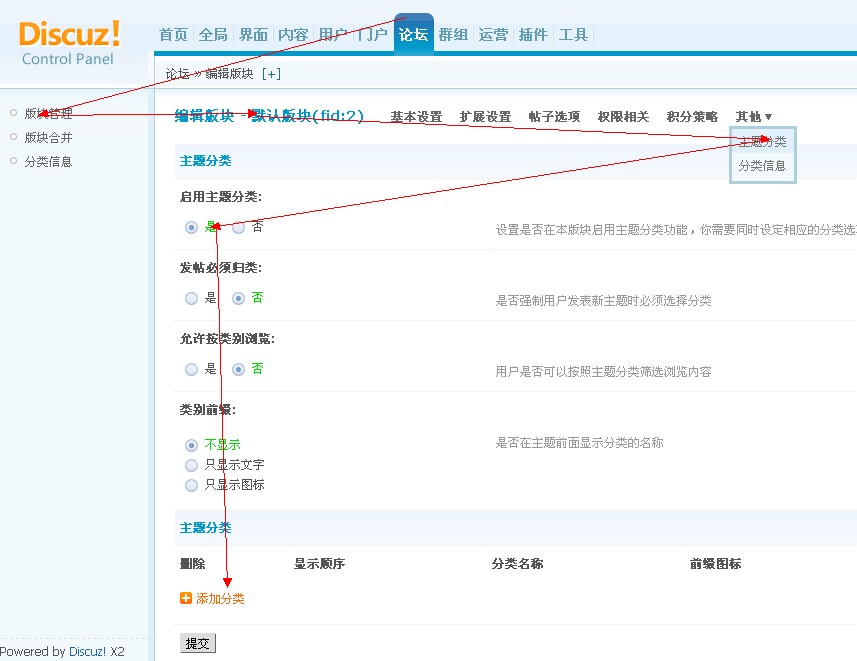Click the 删除 column header
The height and width of the screenshot is (661, 857).
click(192, 564)
